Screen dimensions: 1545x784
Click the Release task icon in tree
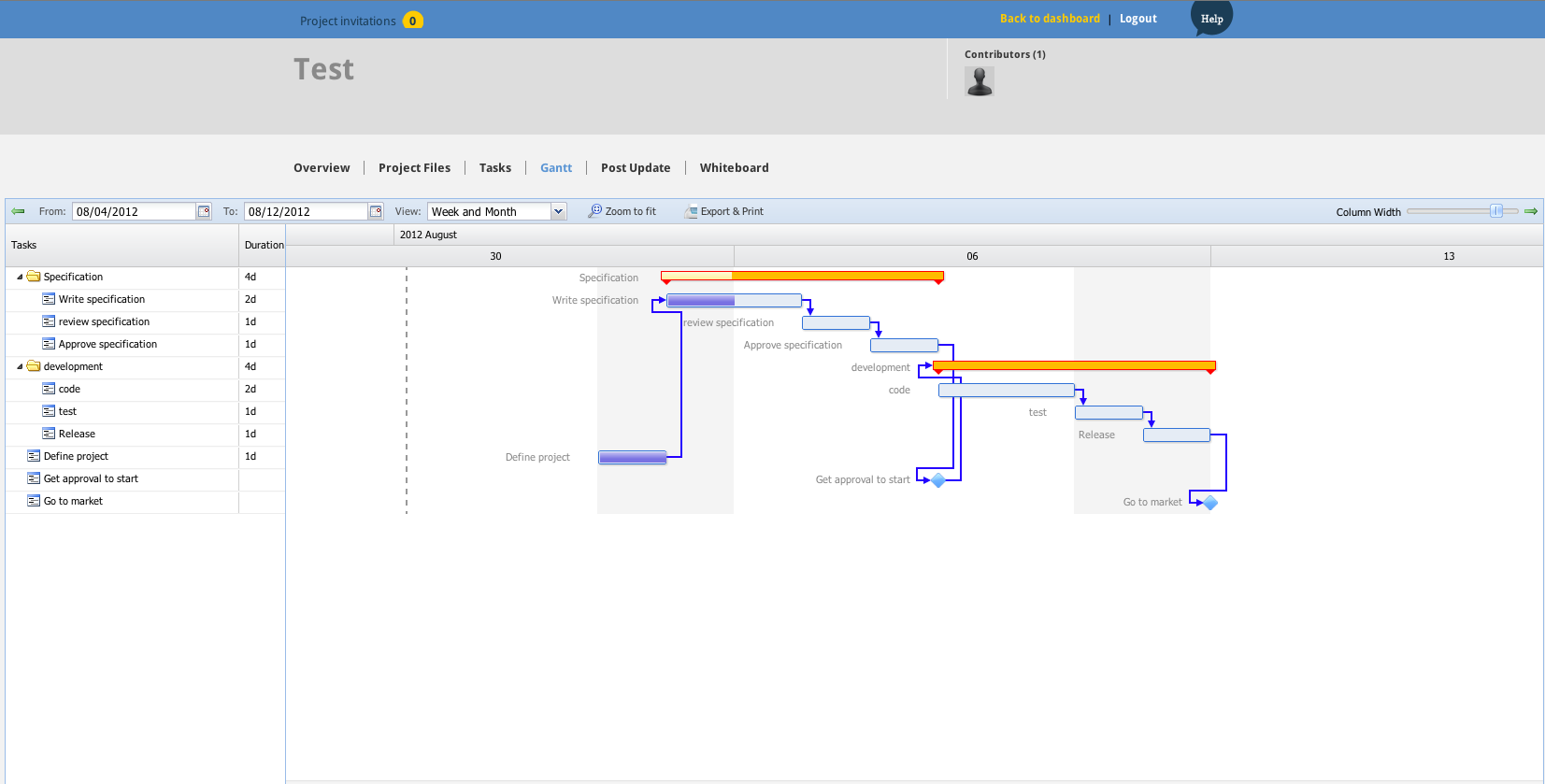coord(49,434)
